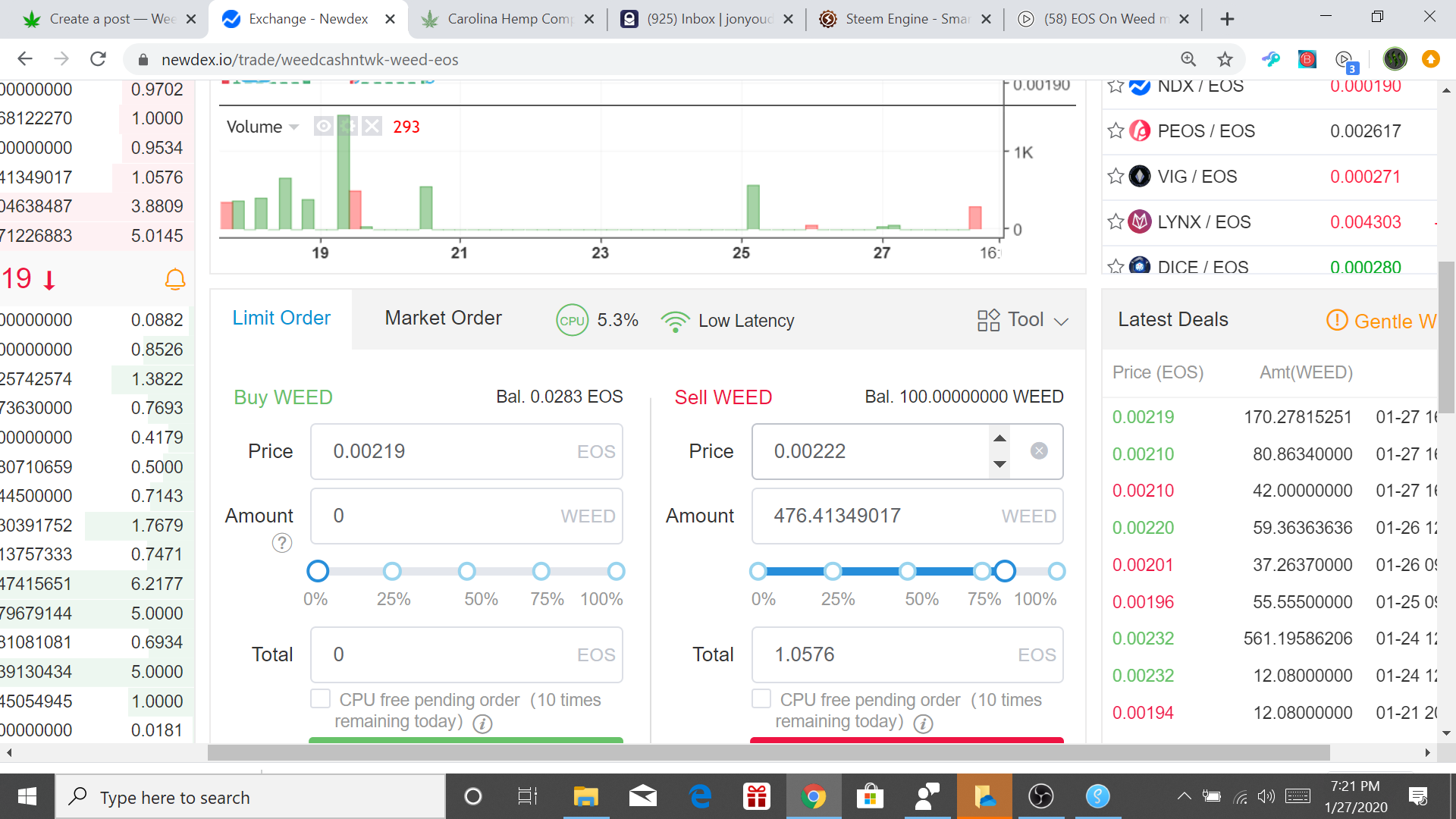Open the price alert bell
1456x819 pixels.
pos(175,280)
